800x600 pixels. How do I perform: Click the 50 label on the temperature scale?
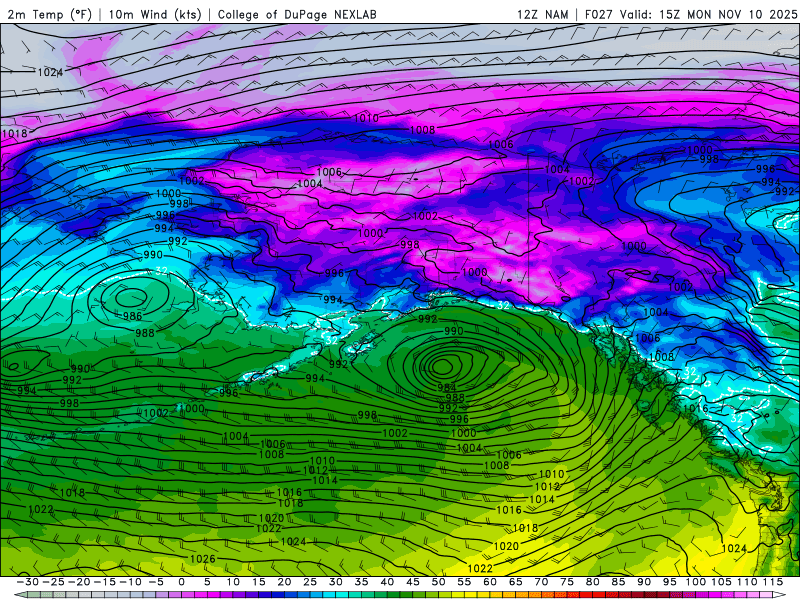point(438,582)
